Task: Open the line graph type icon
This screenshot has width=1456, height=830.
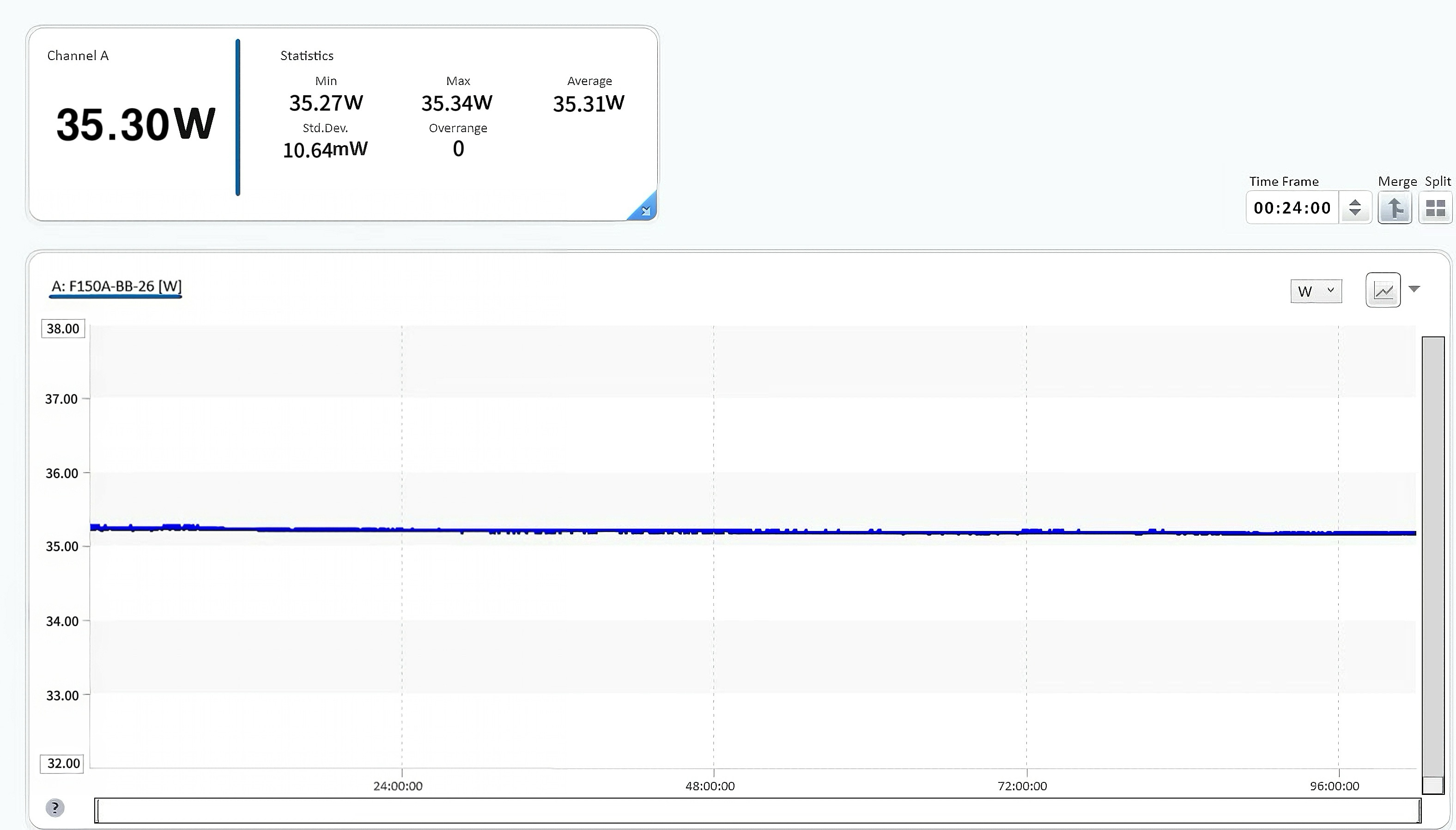Action: click(x=1383, y=291)
